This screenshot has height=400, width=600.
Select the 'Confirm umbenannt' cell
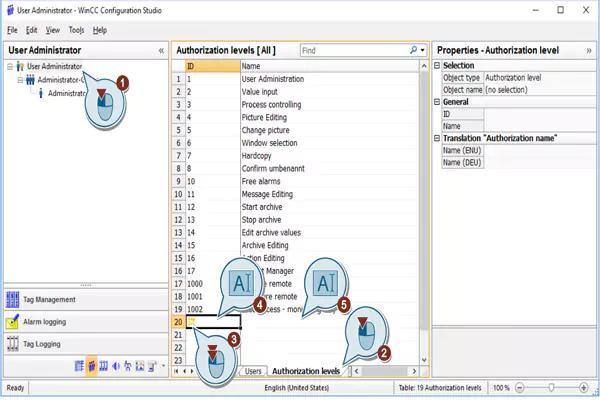(x=330, y=168)
